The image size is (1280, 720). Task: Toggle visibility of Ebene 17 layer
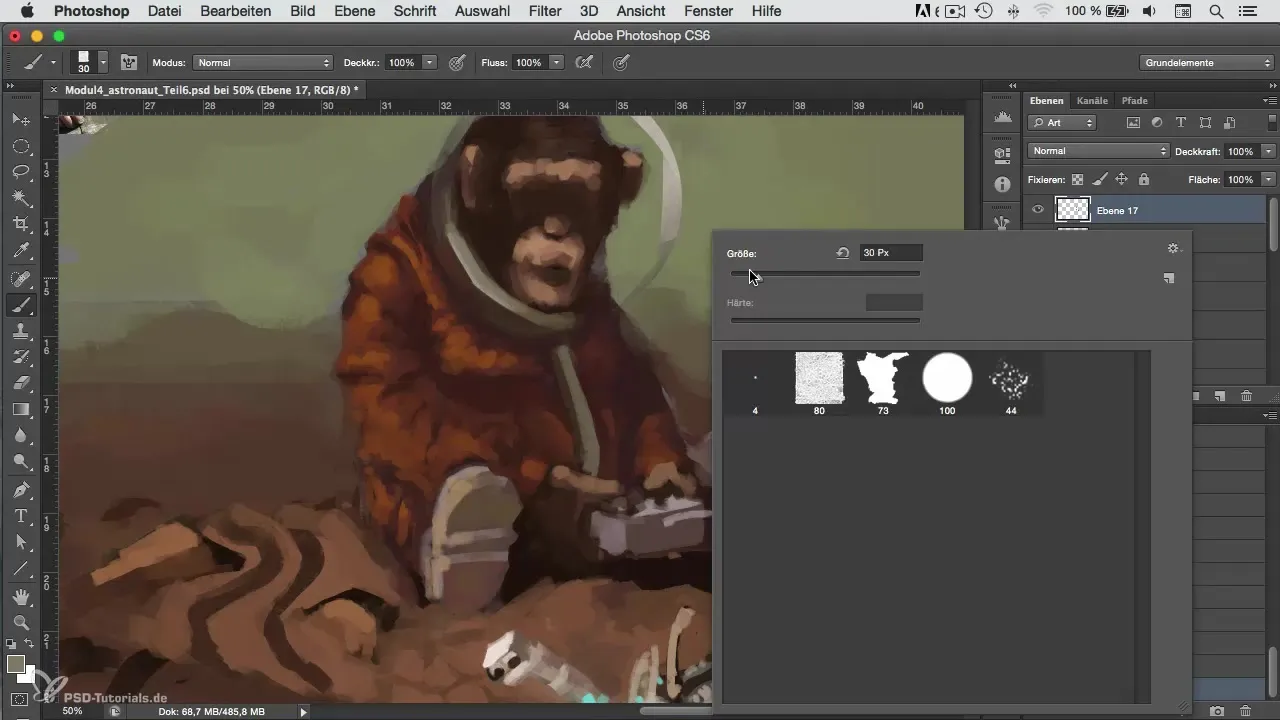tap(1038, 210)
